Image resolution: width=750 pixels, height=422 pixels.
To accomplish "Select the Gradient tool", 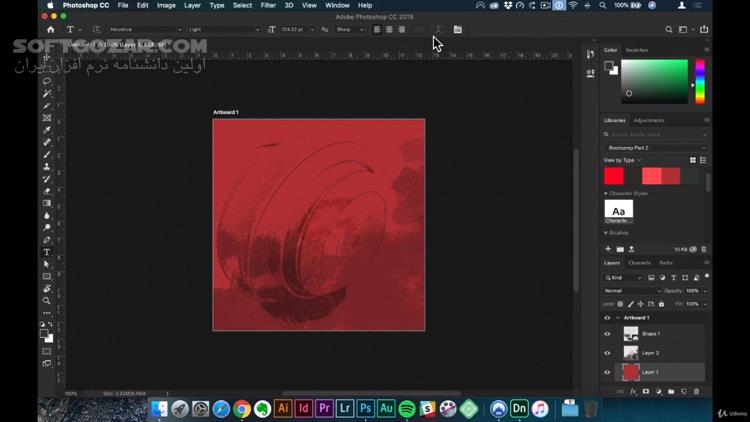I will pos(47,203).
